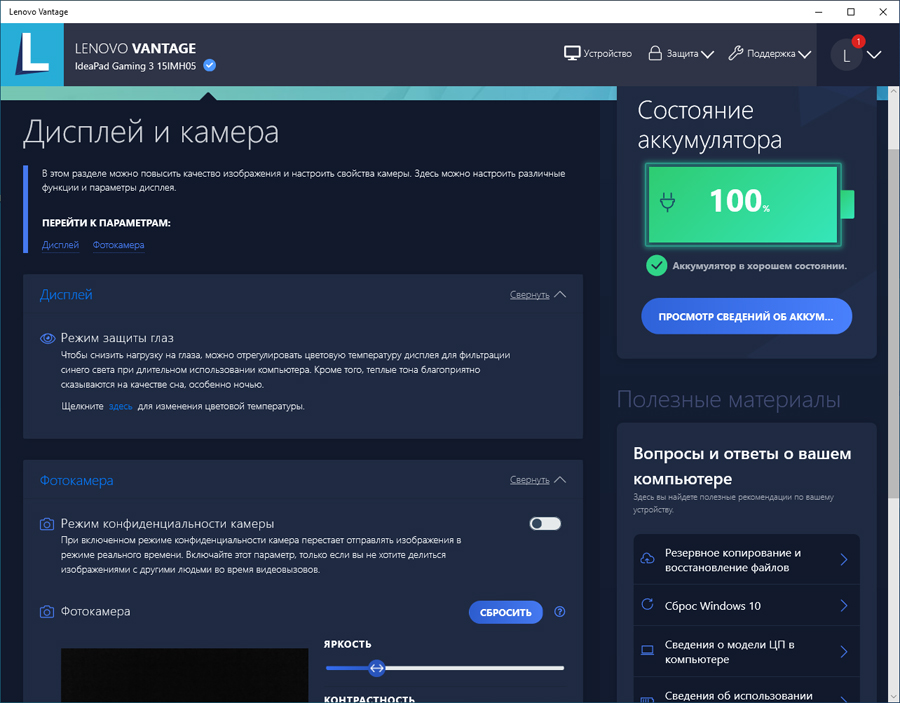This screenshot has height=703, width=900.
Task: Open arrow for Сведения о модели ЦП
Action: coord(844,651)
